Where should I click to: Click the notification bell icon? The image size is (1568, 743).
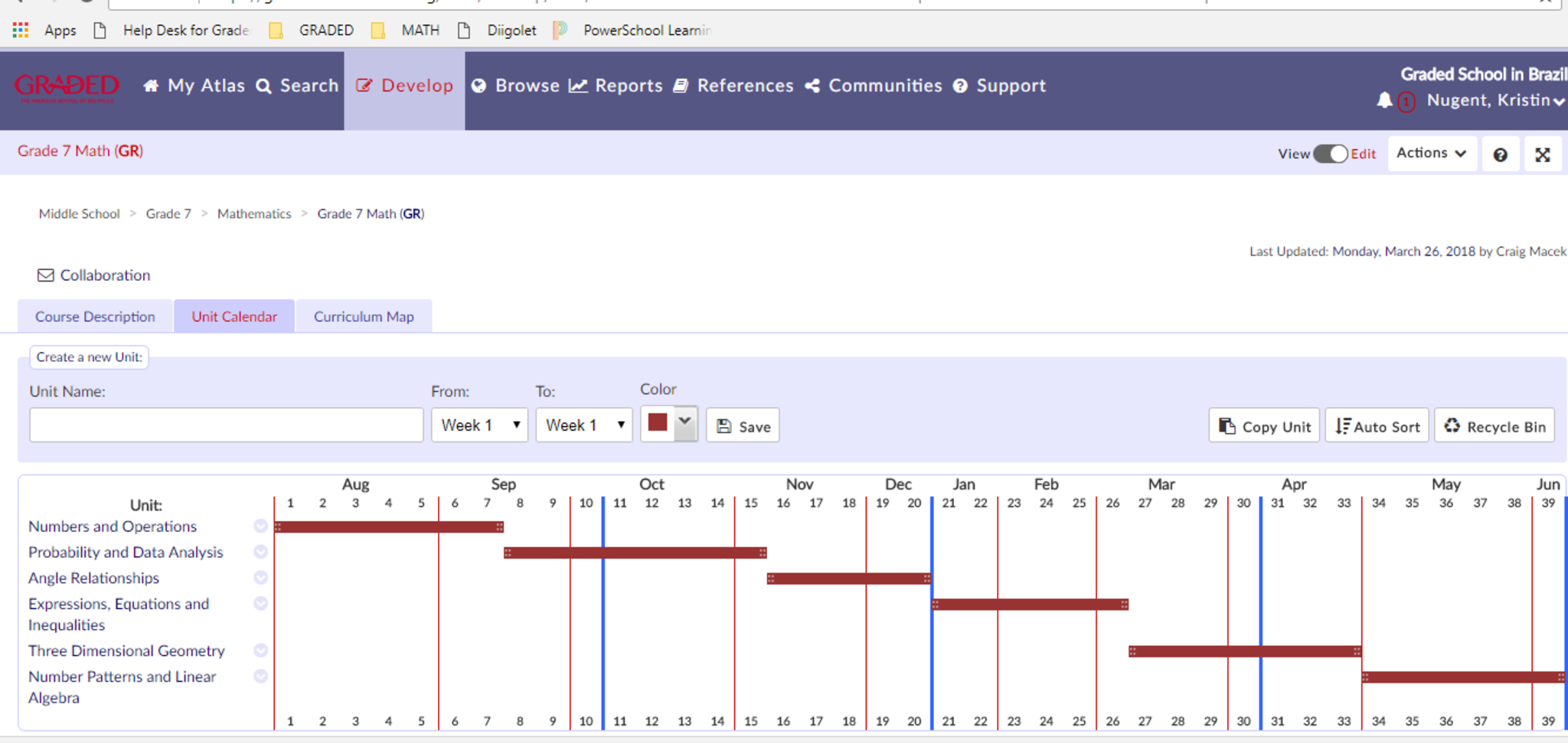1383,101
